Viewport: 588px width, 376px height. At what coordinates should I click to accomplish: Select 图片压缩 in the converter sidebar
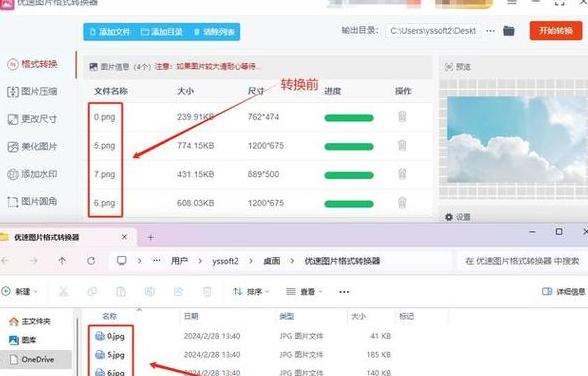[33, 91]
